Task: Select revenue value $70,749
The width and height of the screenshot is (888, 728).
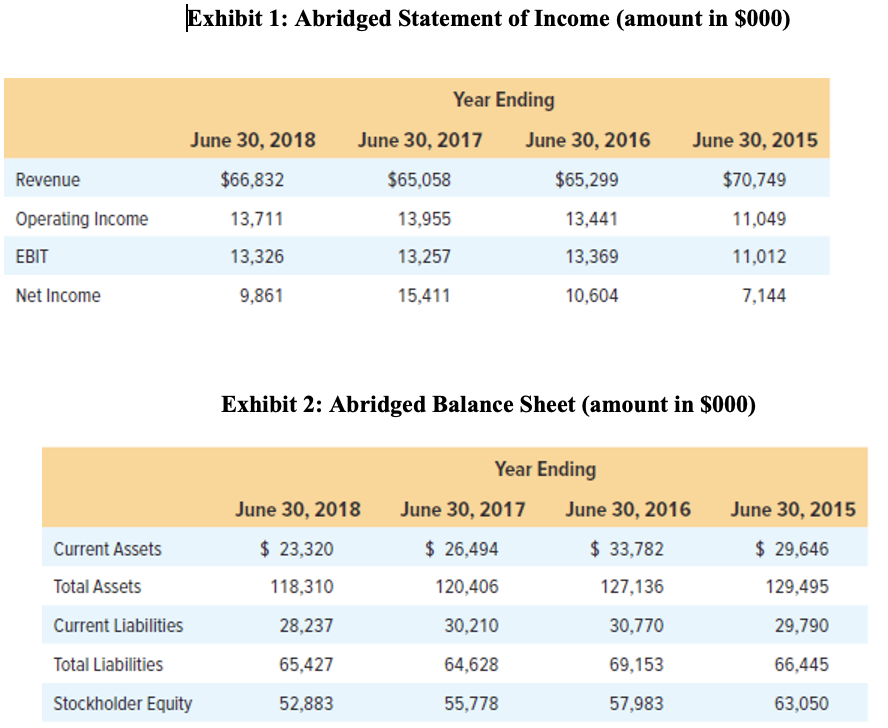Action: [754, 180]
